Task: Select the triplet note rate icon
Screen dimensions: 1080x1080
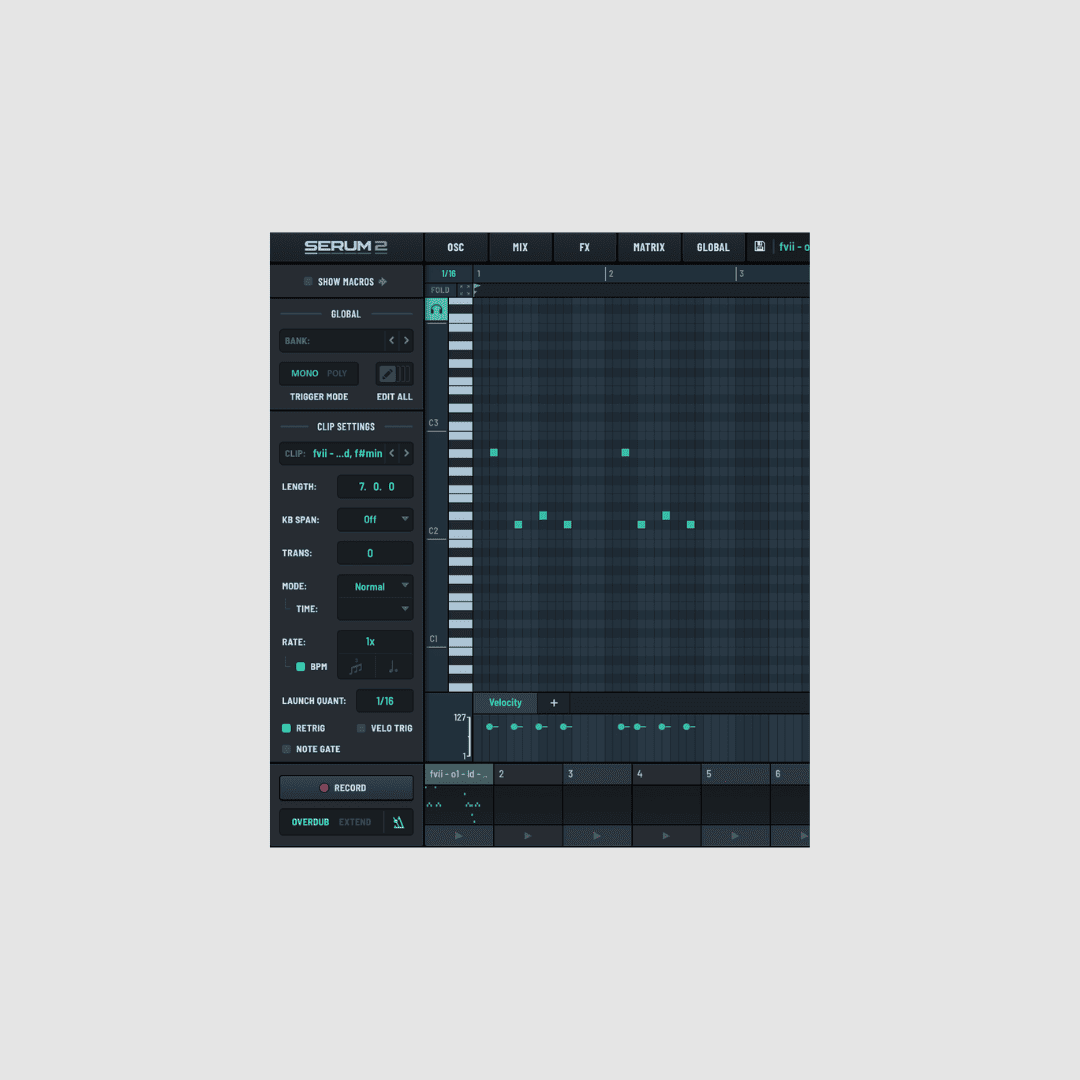Action: [x=356, y=667]
